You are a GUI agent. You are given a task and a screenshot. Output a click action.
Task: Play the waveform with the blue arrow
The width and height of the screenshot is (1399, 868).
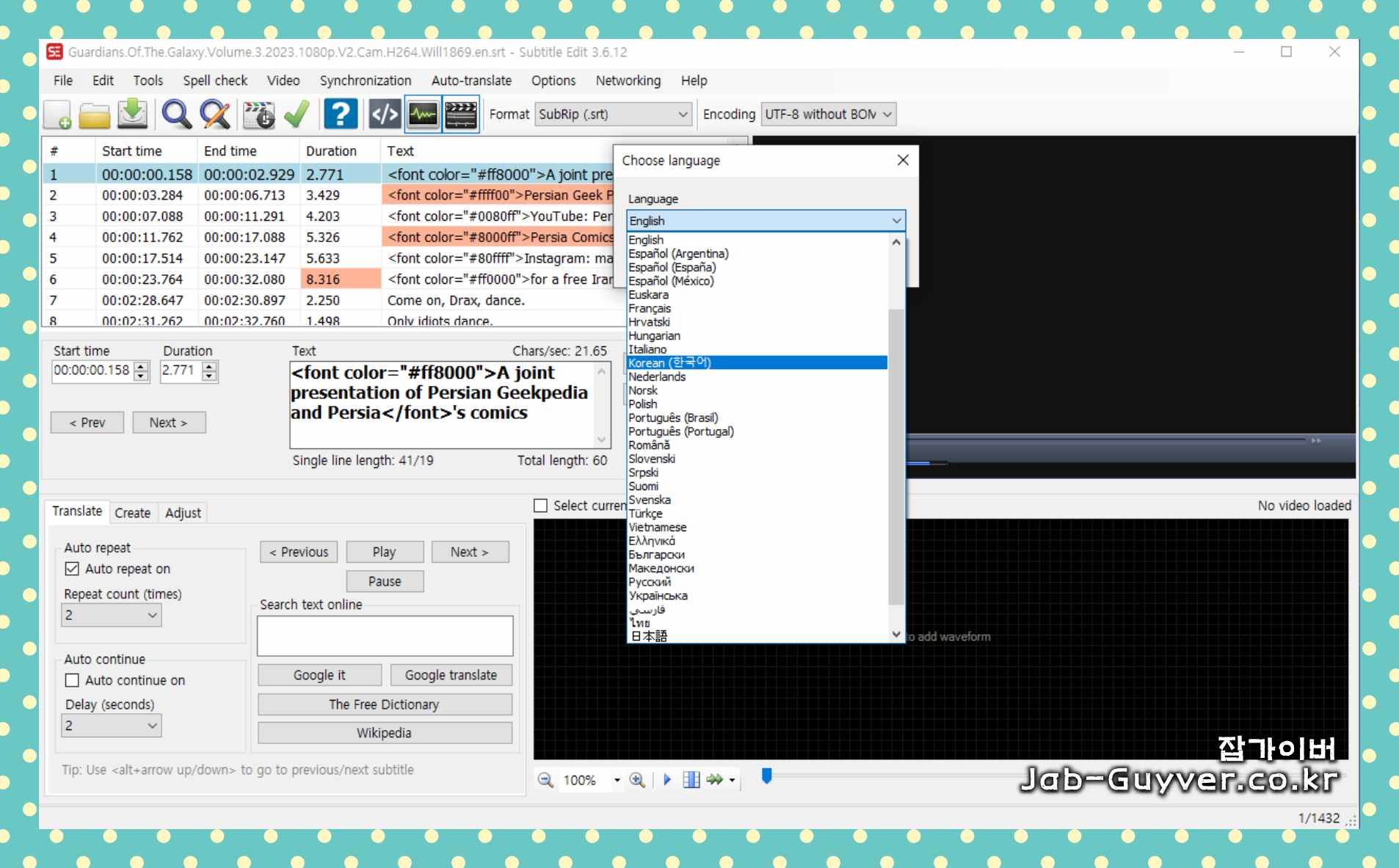tap(667, 780)
